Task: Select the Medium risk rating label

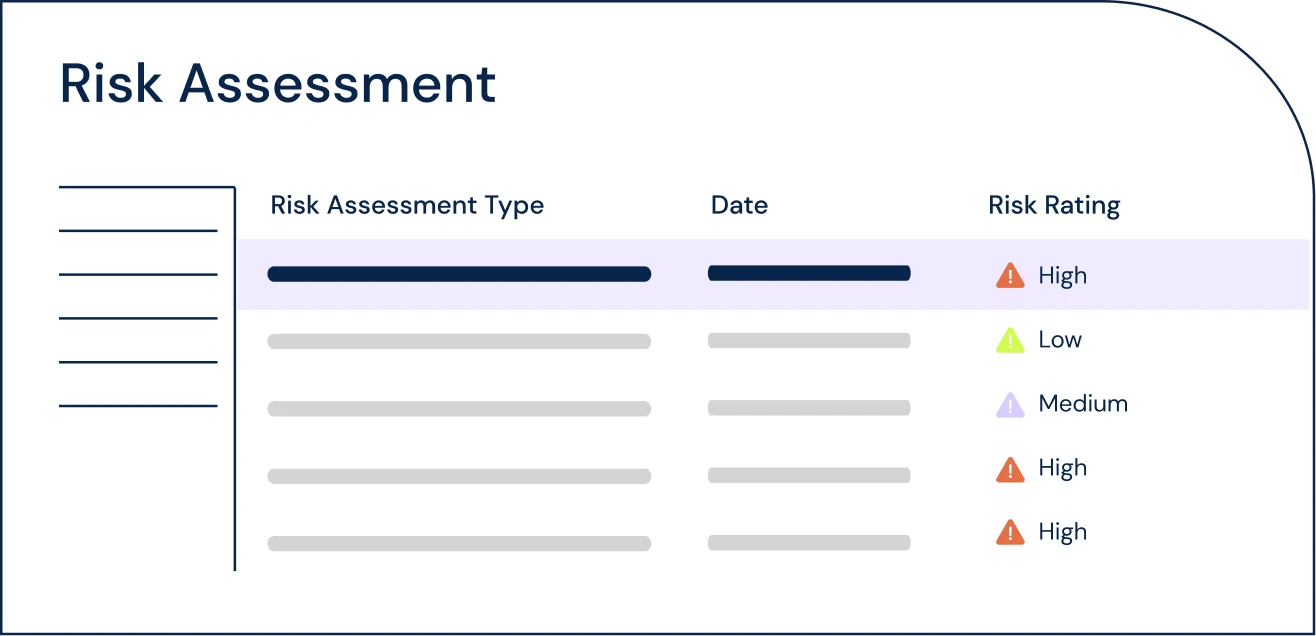Action: click(1083, 404)
